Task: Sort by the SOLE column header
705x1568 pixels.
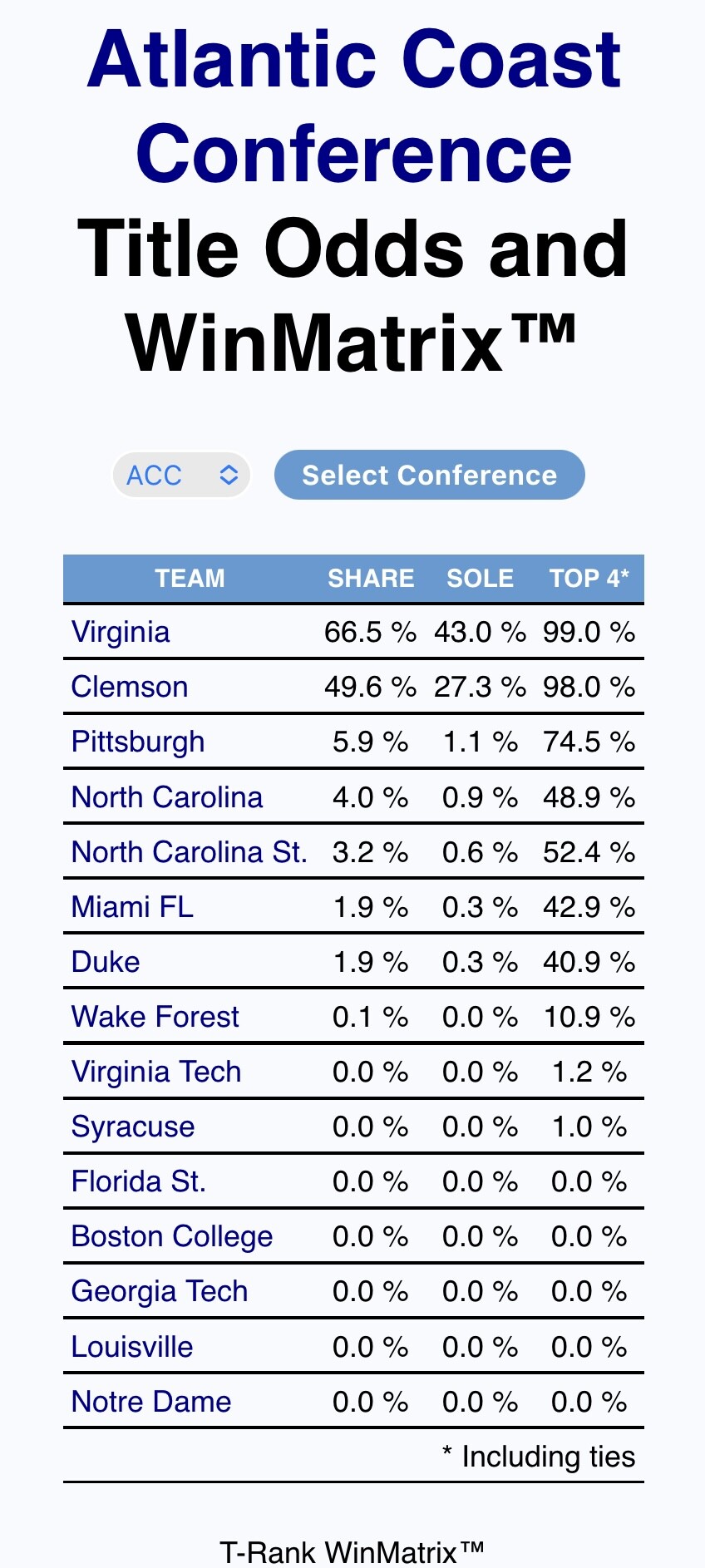Action: point(480,579)
